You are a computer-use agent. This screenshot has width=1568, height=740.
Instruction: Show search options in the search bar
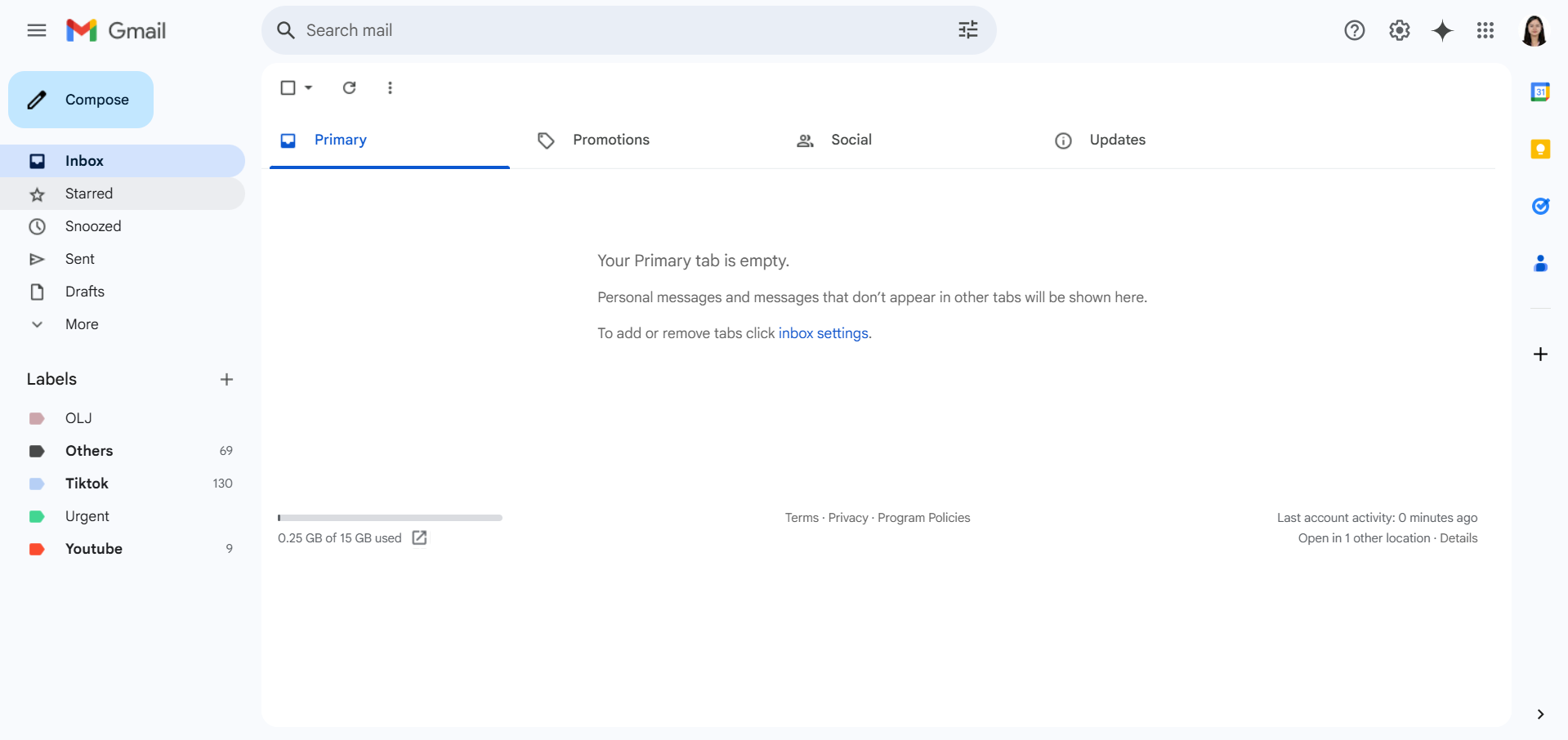coord(967,31)
